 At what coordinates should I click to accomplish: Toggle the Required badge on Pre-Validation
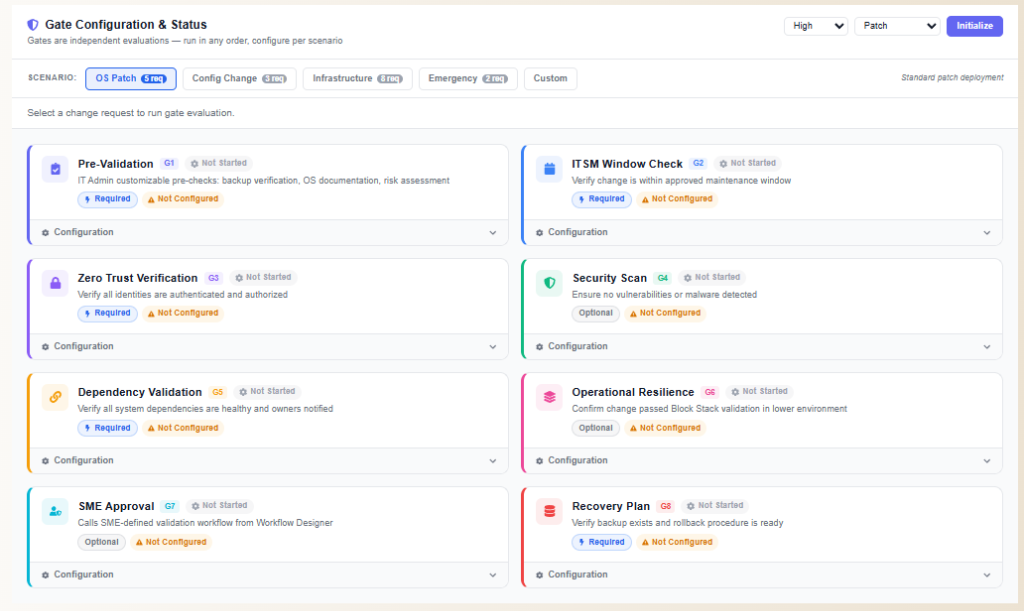click(107, 199)
